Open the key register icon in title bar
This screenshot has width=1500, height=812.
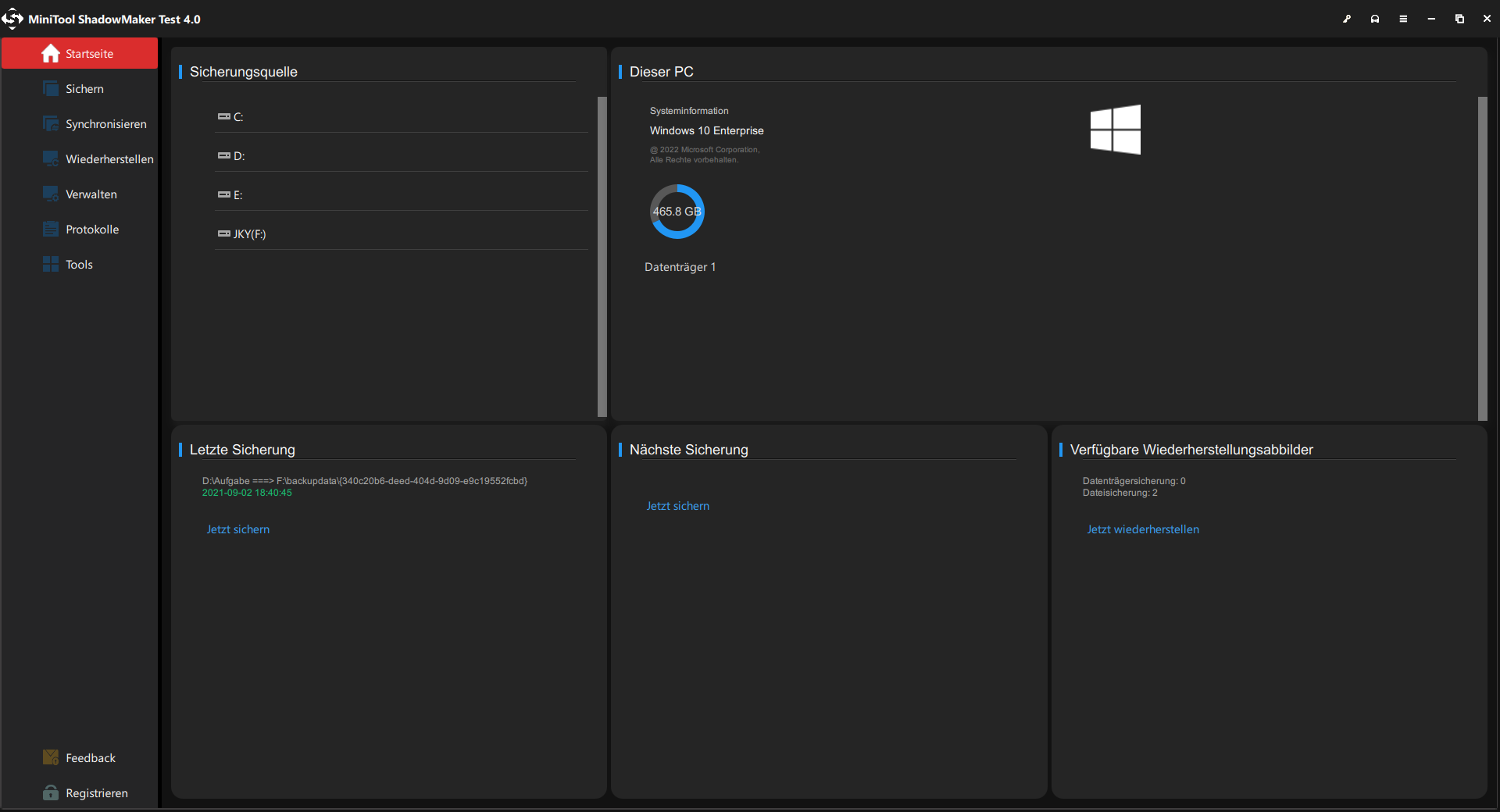(1347, 19)
